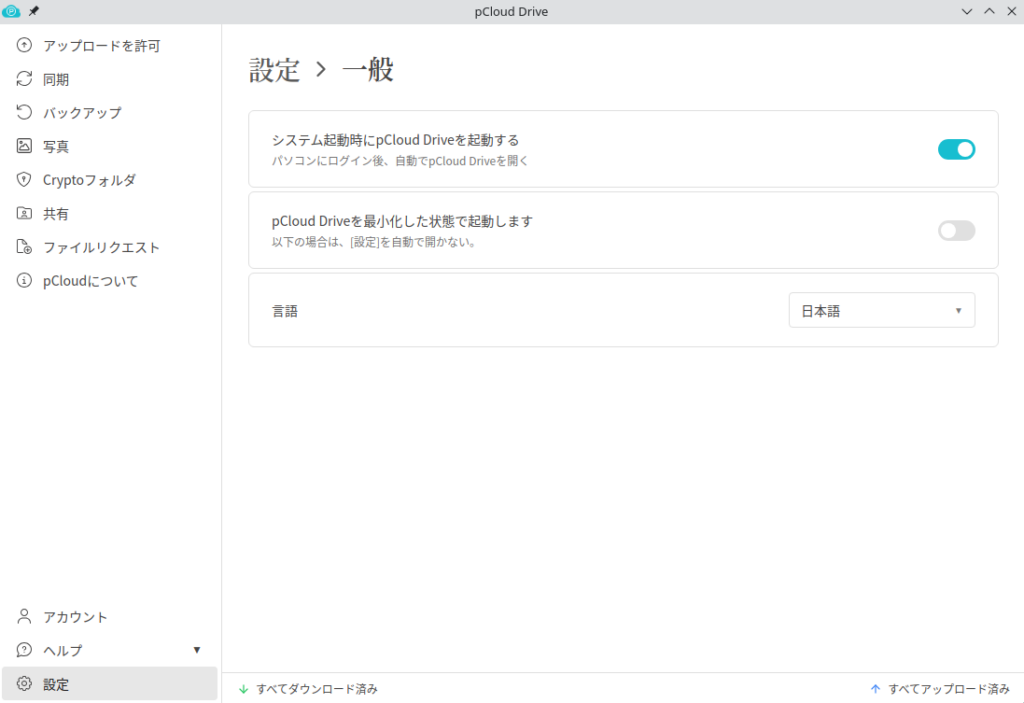Viewport: 1024px width, 703px height.
Task: Click the picture icon beside 写真
Action: point(25,146)
